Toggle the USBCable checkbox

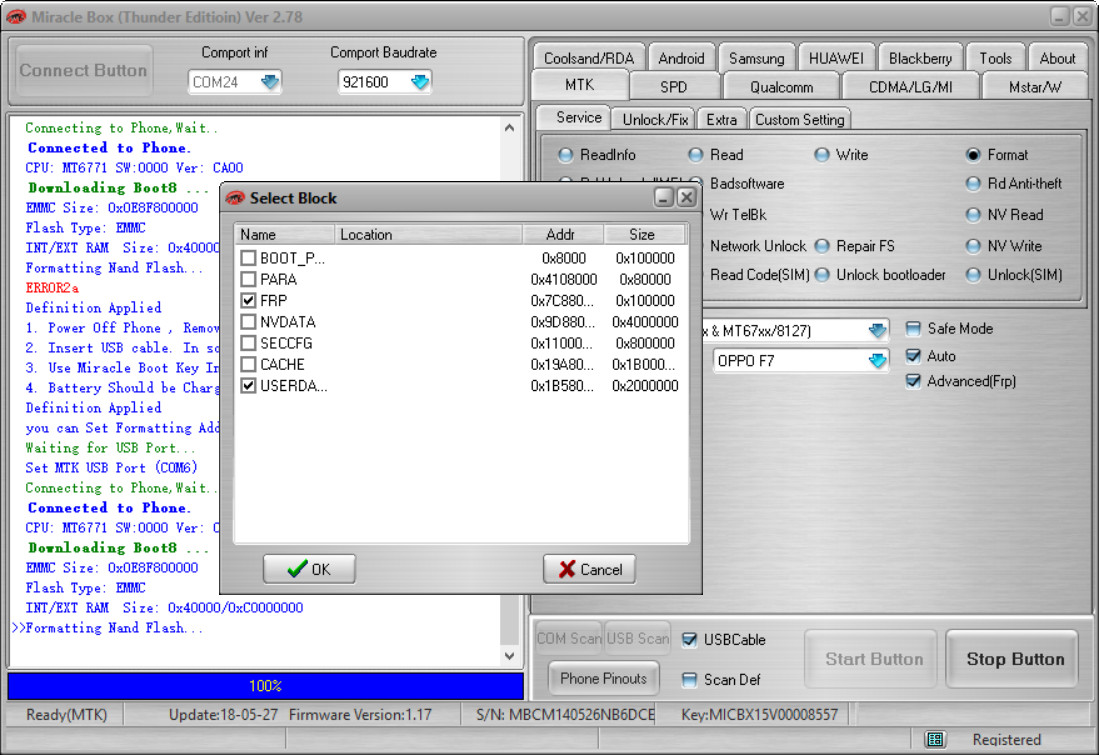pos(690,639)
